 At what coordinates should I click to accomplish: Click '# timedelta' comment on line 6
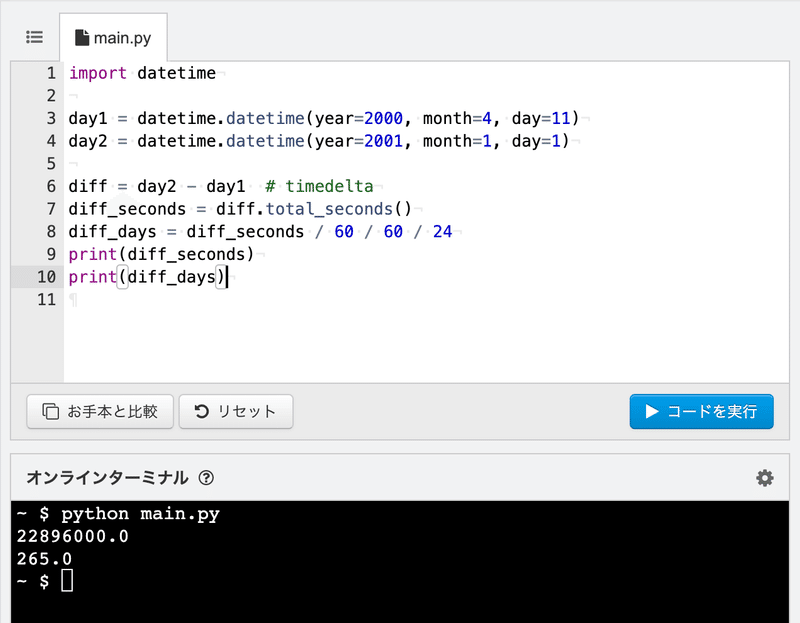[x=319, y=186]
